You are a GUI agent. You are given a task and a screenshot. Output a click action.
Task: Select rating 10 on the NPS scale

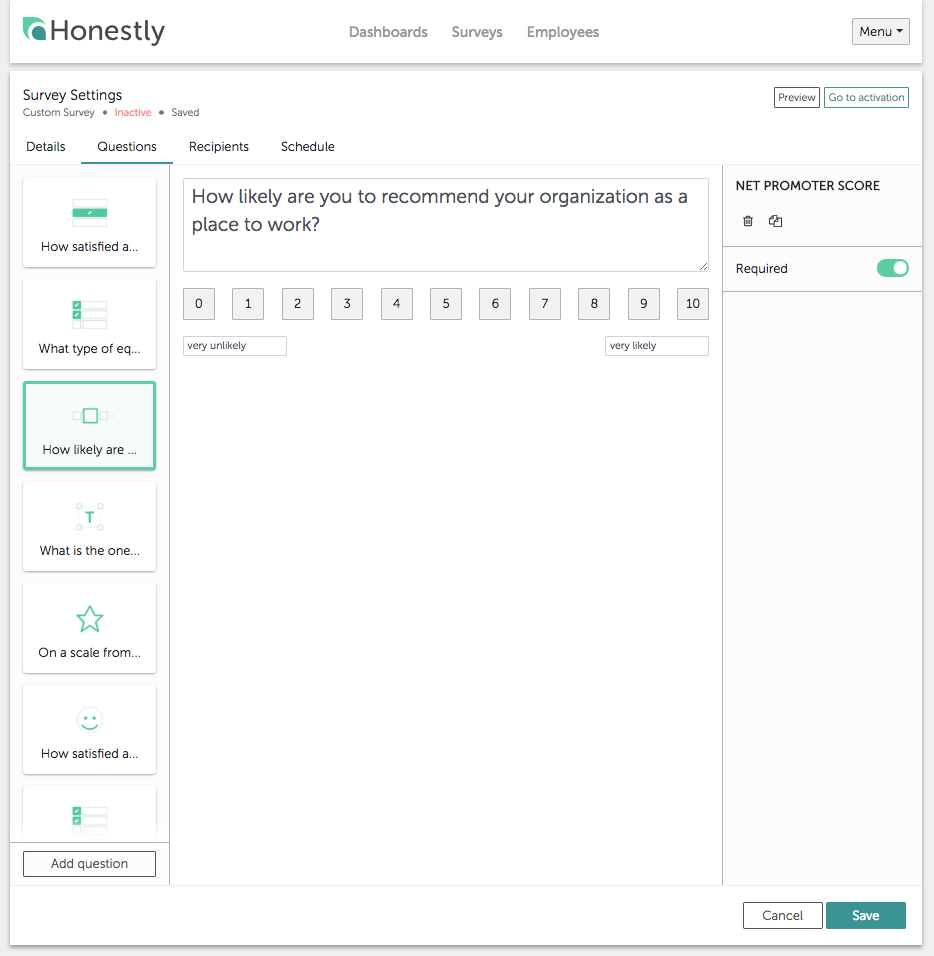click(692, 303)
